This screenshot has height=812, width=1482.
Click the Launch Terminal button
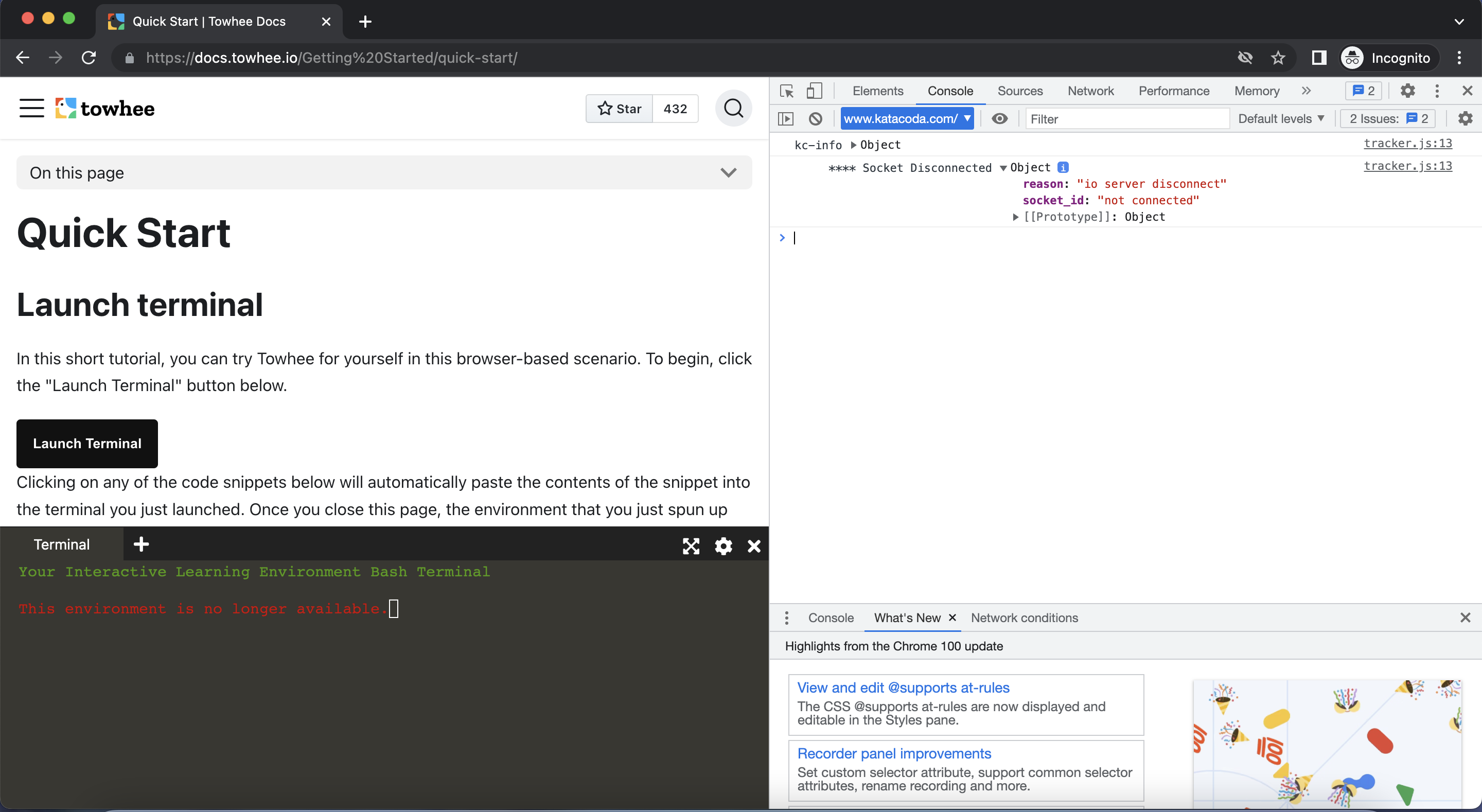pyautogui.click(x=87, y=443)
